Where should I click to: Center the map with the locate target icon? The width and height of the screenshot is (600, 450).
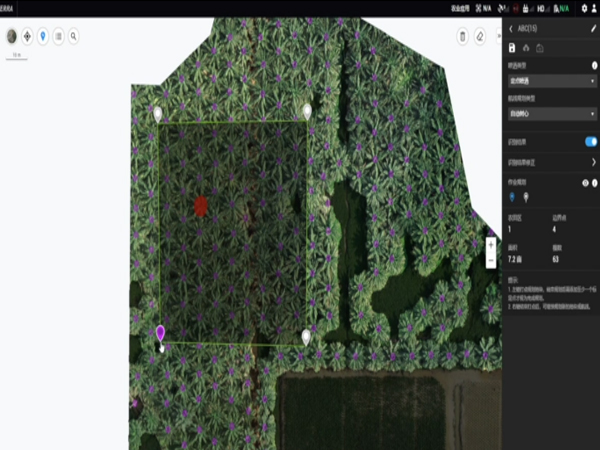(x=27, y=36)
